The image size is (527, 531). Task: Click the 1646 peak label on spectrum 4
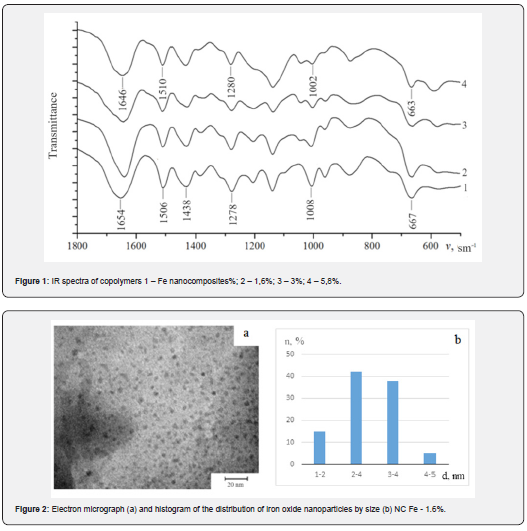click(122, 100)
